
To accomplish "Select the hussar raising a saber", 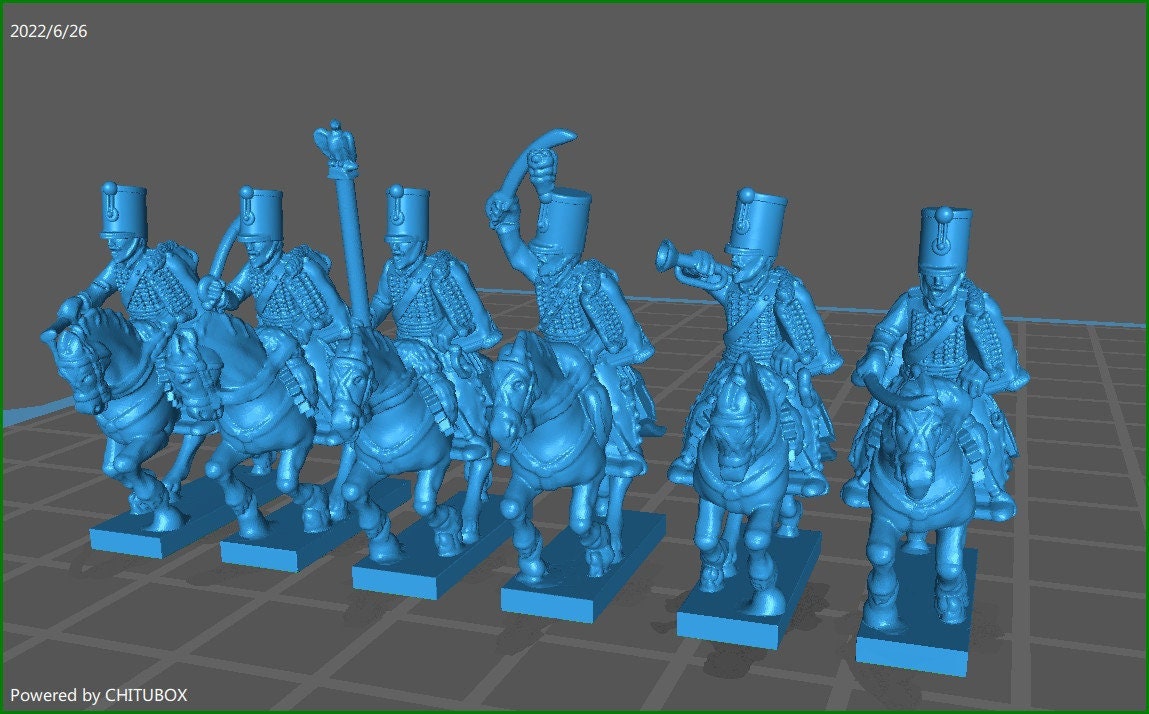I will pos(556,300).
